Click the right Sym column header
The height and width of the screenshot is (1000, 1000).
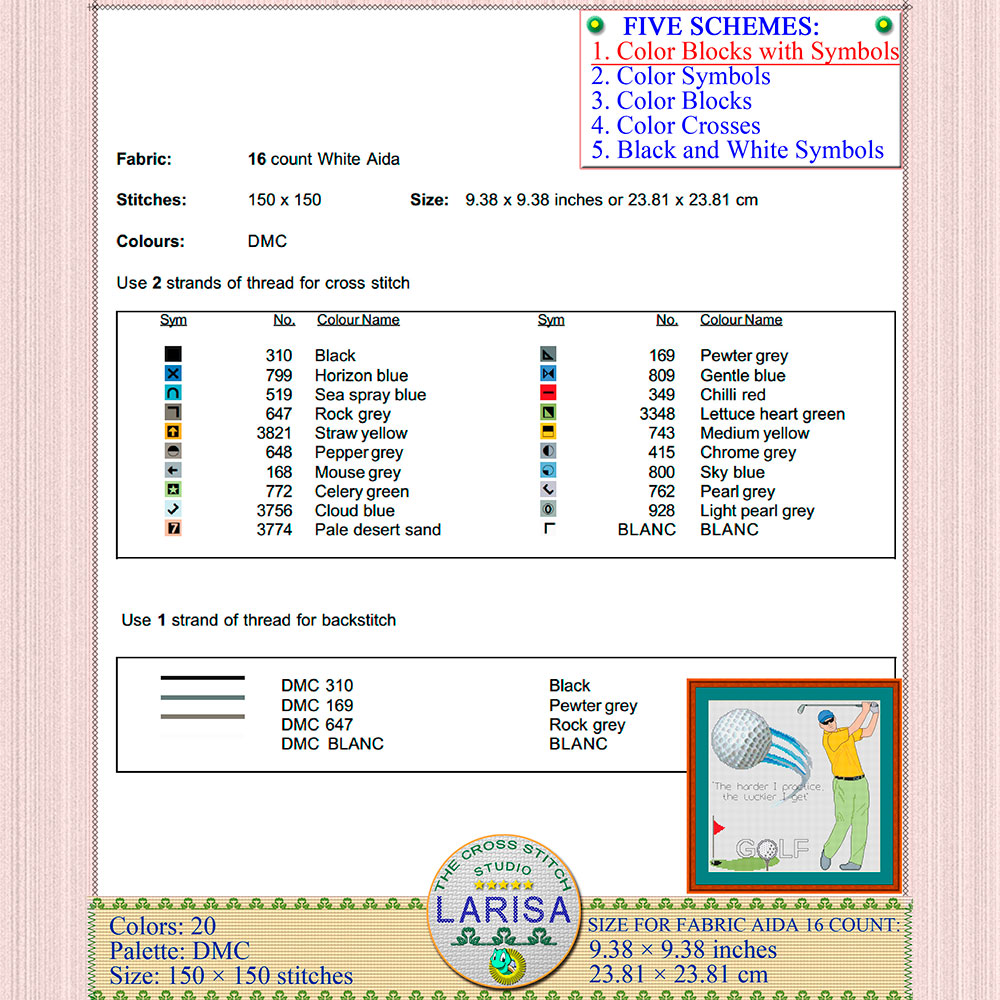(551, 320)
